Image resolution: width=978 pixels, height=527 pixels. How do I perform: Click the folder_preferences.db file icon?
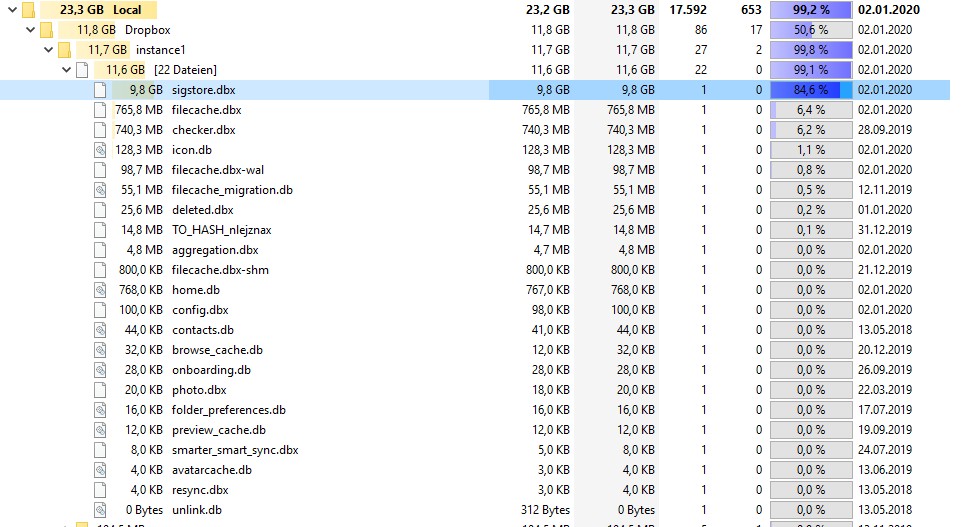pyautogui.click(x=100, y=410)
